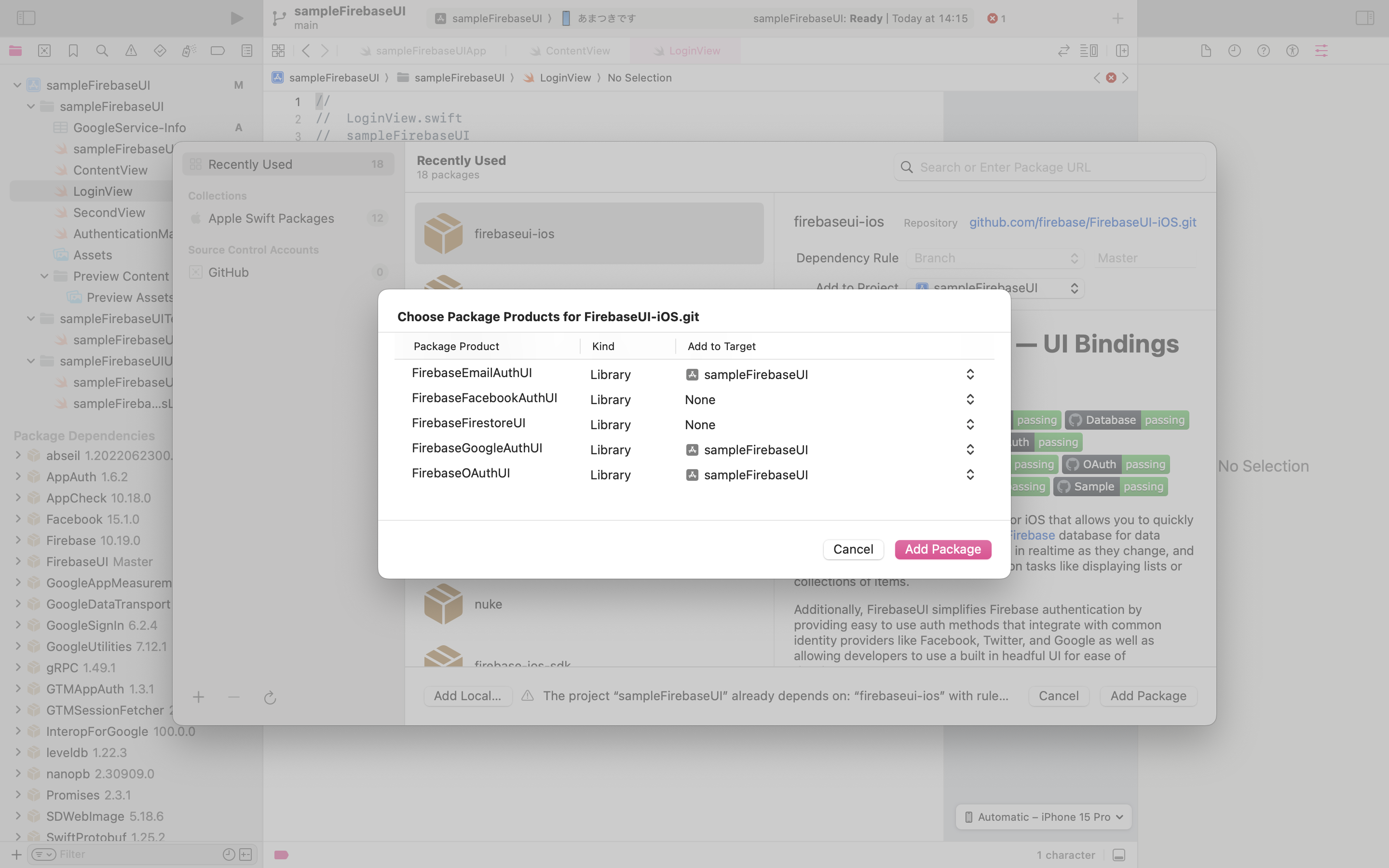Switch to the ContentView tab
Screen dimensions: 1389x868
tap(577, 51)
